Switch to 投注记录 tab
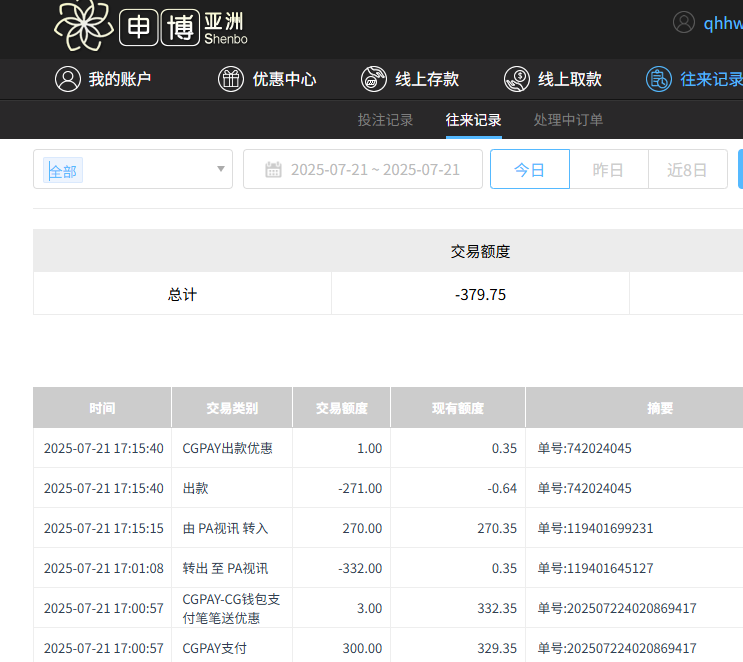This screenshot has width=743, height=662. pyautogui.click(x=385, y=120)
